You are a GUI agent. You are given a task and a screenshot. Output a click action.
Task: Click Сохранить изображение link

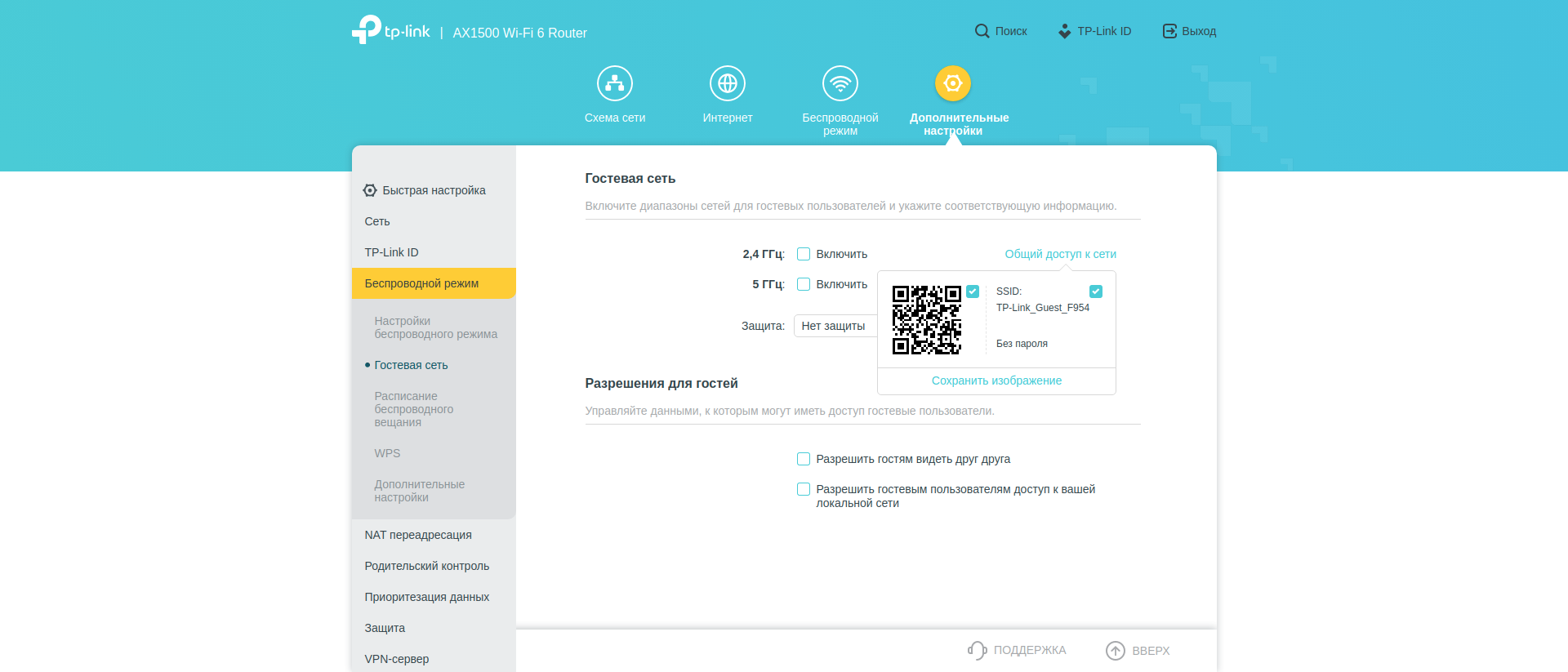[996, 381]
